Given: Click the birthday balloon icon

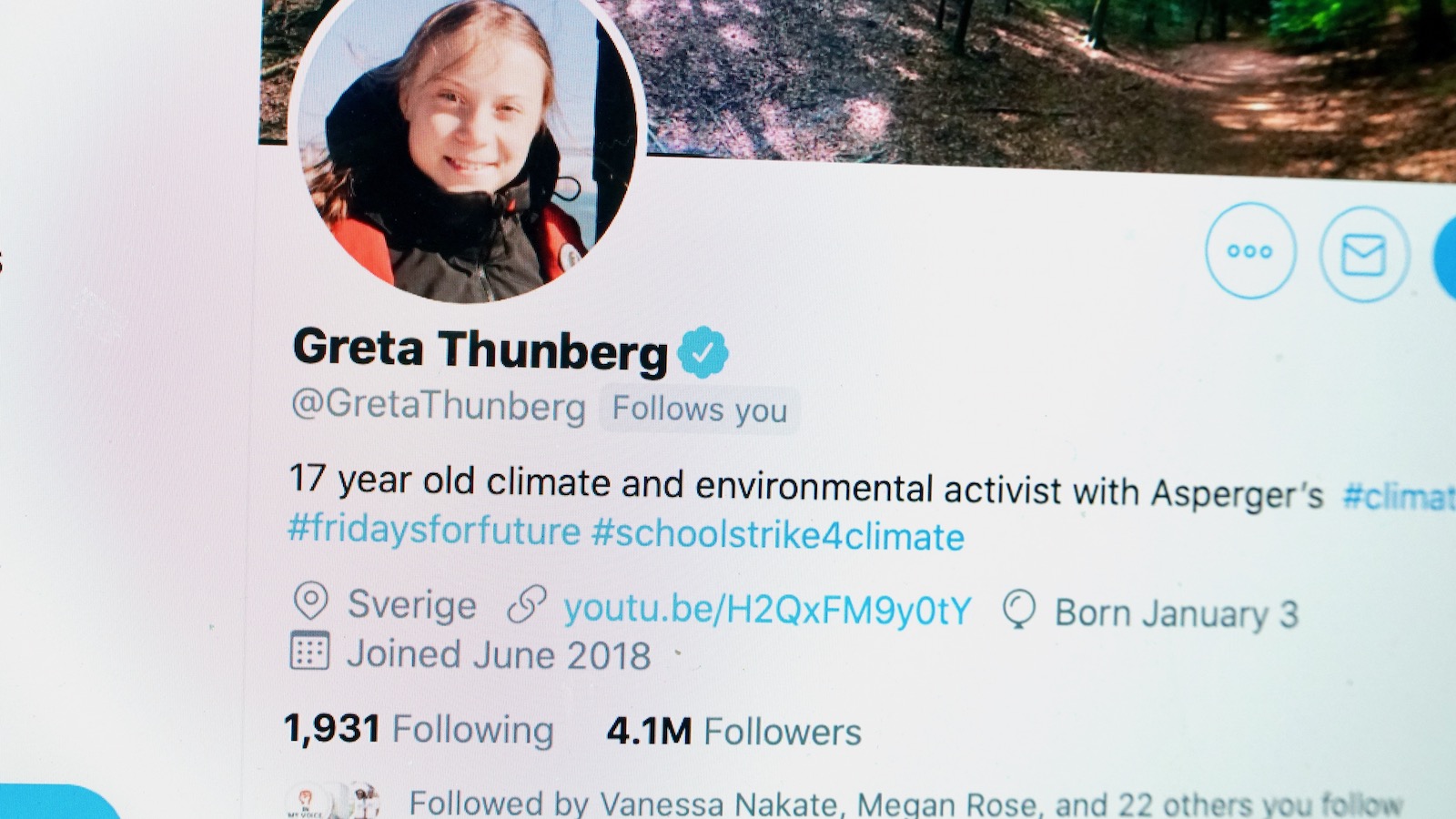Looking at the screenshot, I should (x=1018, y=610).
